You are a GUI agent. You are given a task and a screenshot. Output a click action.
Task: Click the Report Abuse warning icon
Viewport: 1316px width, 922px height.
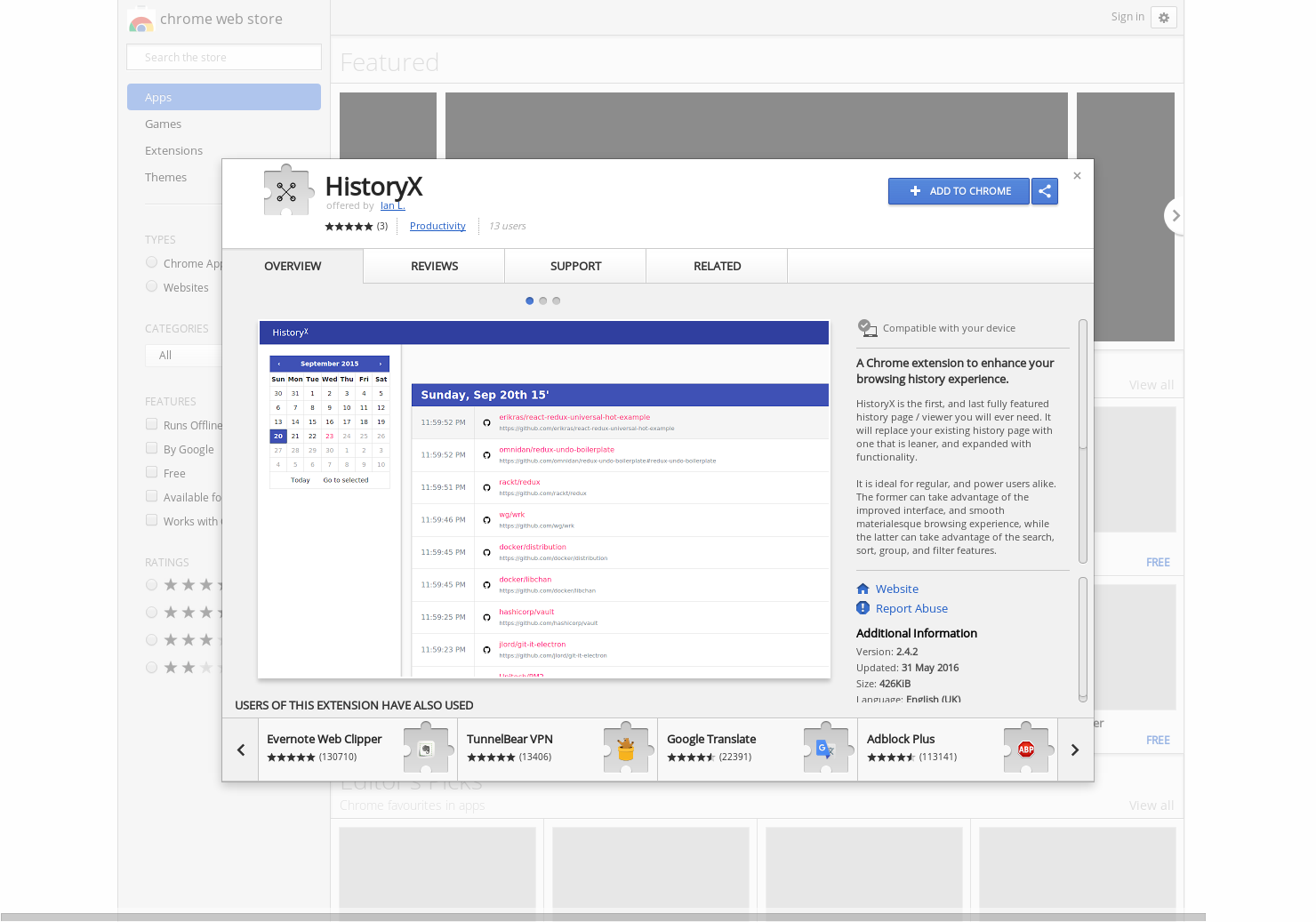(x=863, y=608)
